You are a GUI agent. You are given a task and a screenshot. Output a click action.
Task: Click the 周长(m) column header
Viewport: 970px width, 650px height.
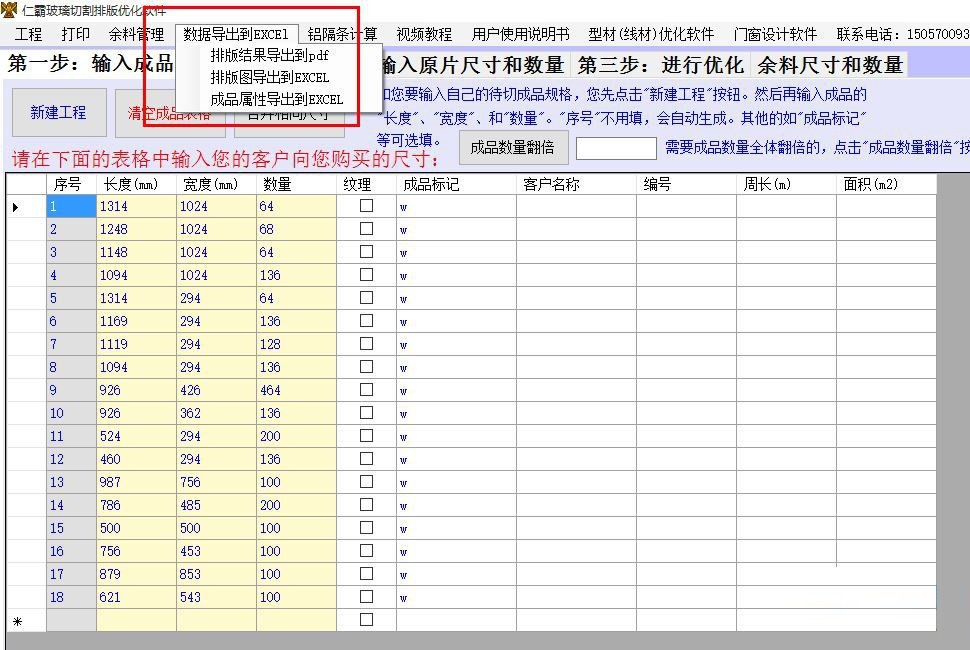786,184
